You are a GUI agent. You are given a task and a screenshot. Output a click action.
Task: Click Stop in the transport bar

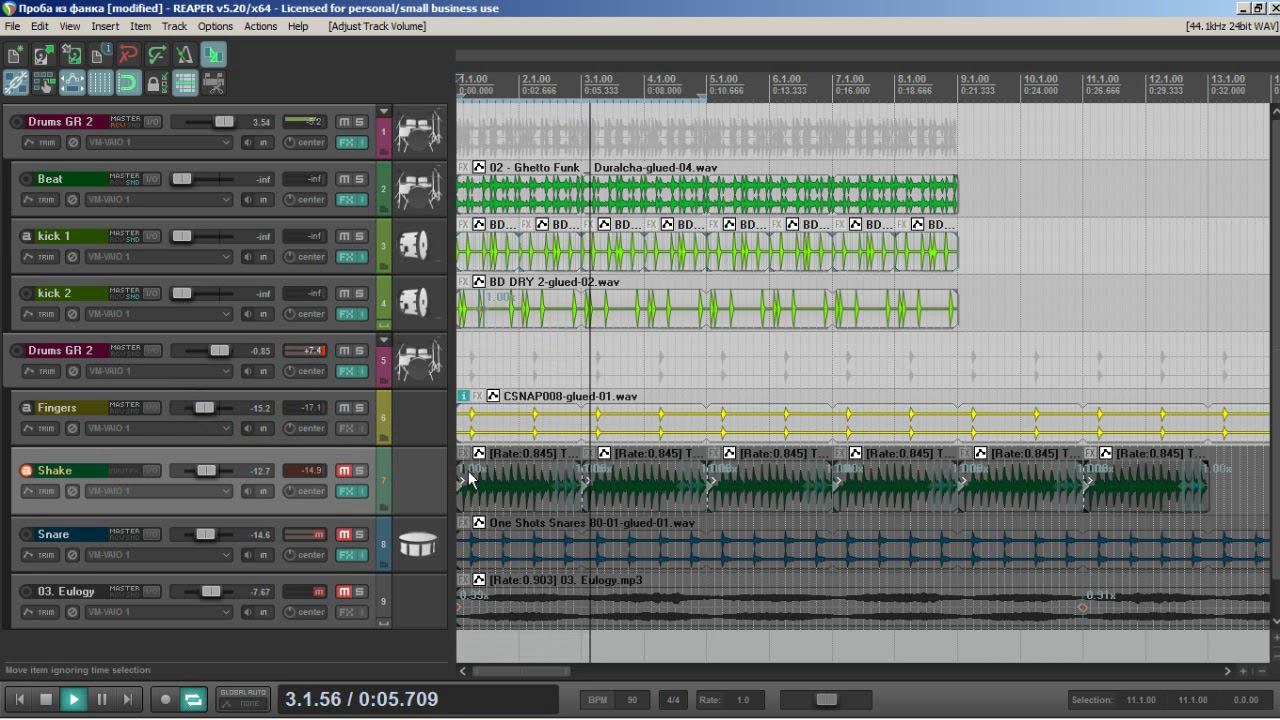tap(45, 699)
